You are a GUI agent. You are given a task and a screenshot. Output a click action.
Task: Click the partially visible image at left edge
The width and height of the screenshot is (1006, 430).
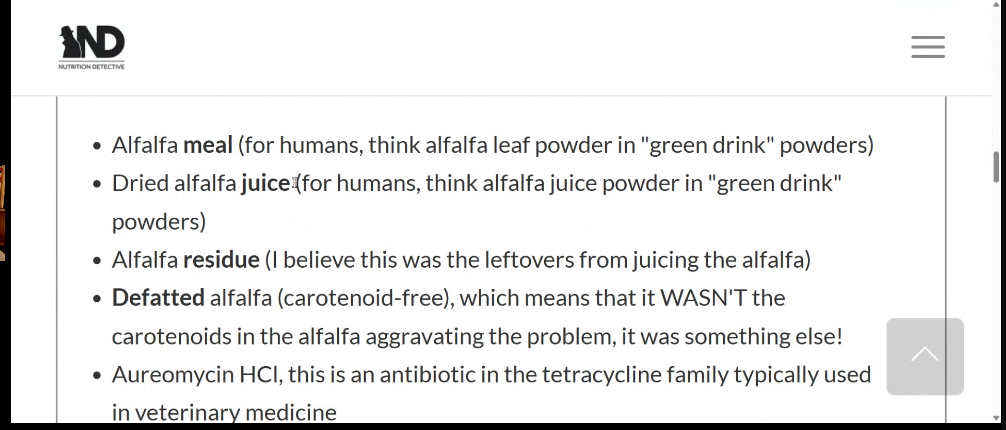[x=3, y=213]
